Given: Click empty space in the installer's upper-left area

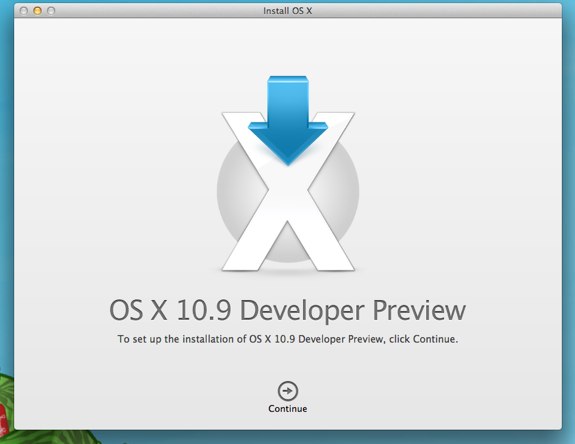Looking at the screenshot, I should (x=92, y=92).
